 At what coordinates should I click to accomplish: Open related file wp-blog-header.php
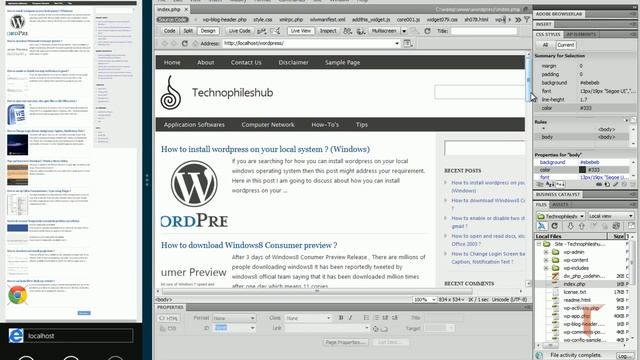click(224, 20)
